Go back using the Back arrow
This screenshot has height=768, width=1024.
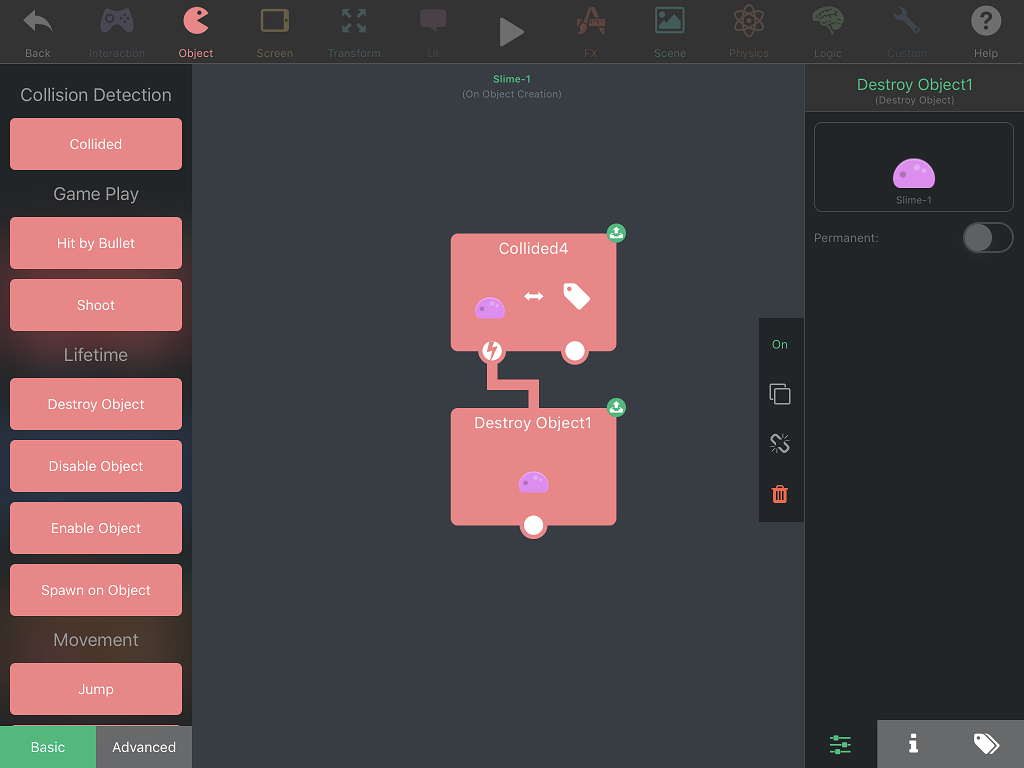(37, 31)
